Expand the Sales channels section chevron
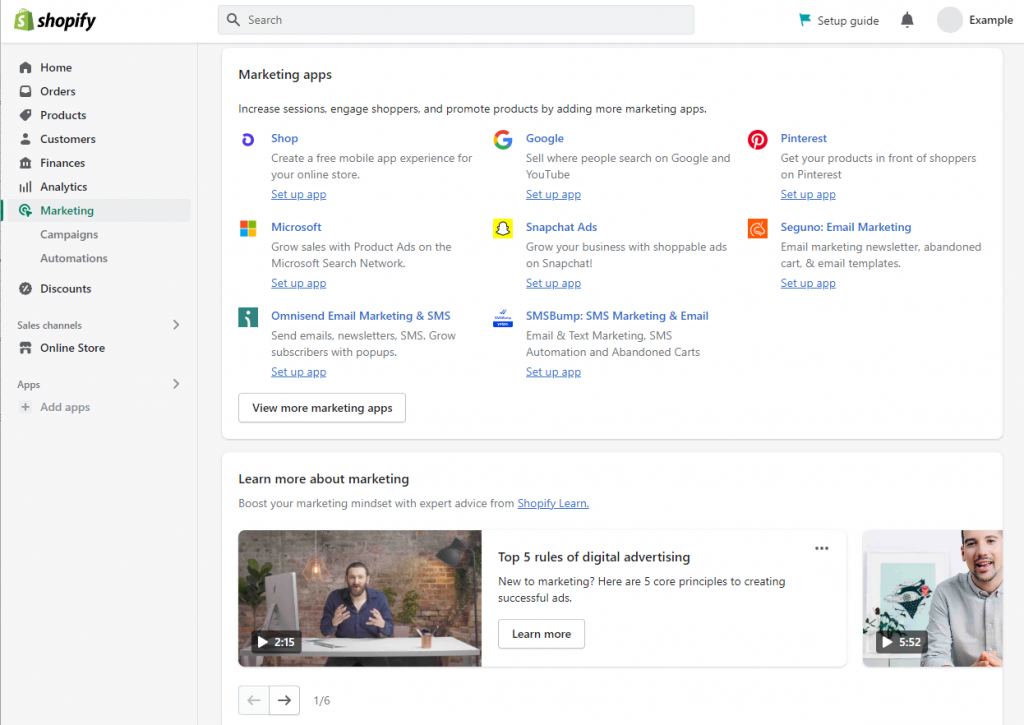Screen dimensions: 1024x725 coord(176,325)
